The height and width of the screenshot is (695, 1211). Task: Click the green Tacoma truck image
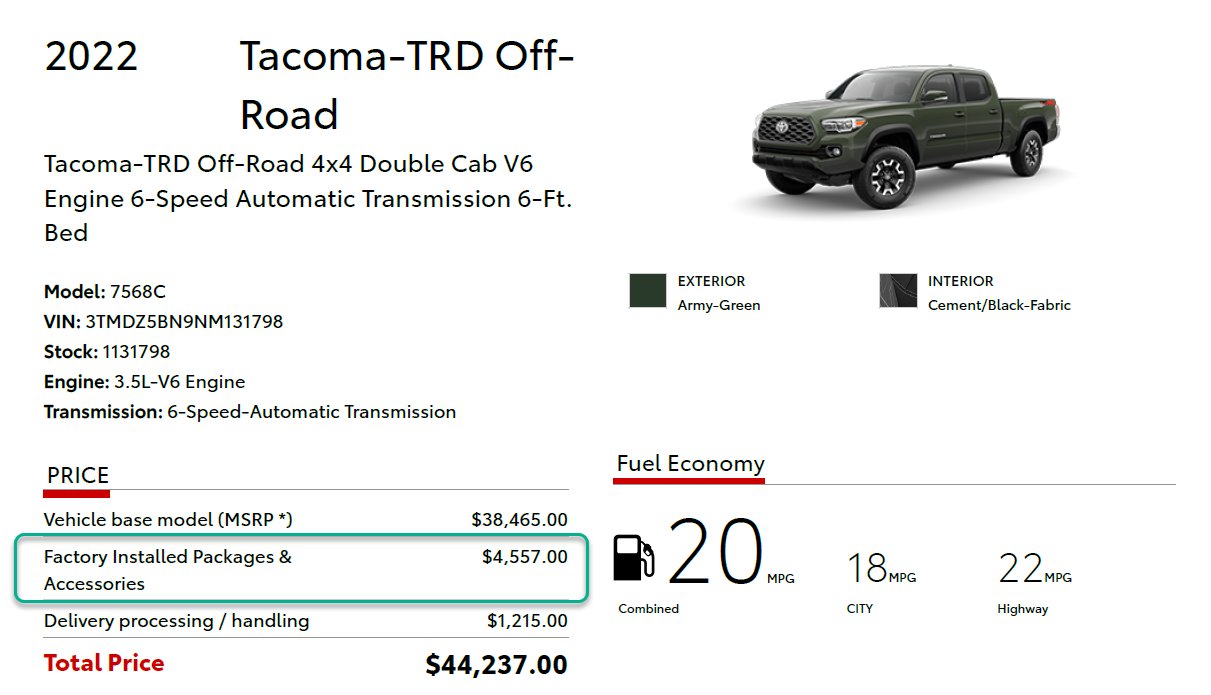click(x=902, y=135)
